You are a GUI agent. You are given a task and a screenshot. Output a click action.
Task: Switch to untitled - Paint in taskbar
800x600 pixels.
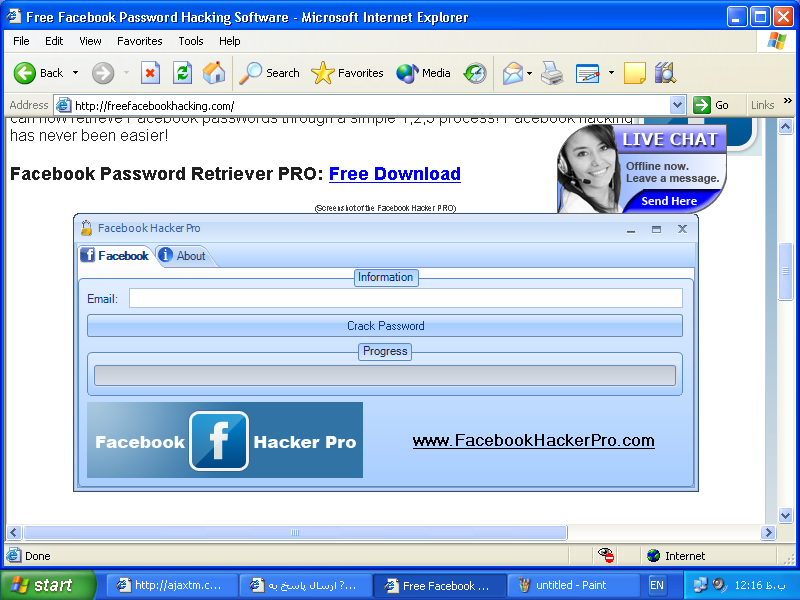pos(574,585)
